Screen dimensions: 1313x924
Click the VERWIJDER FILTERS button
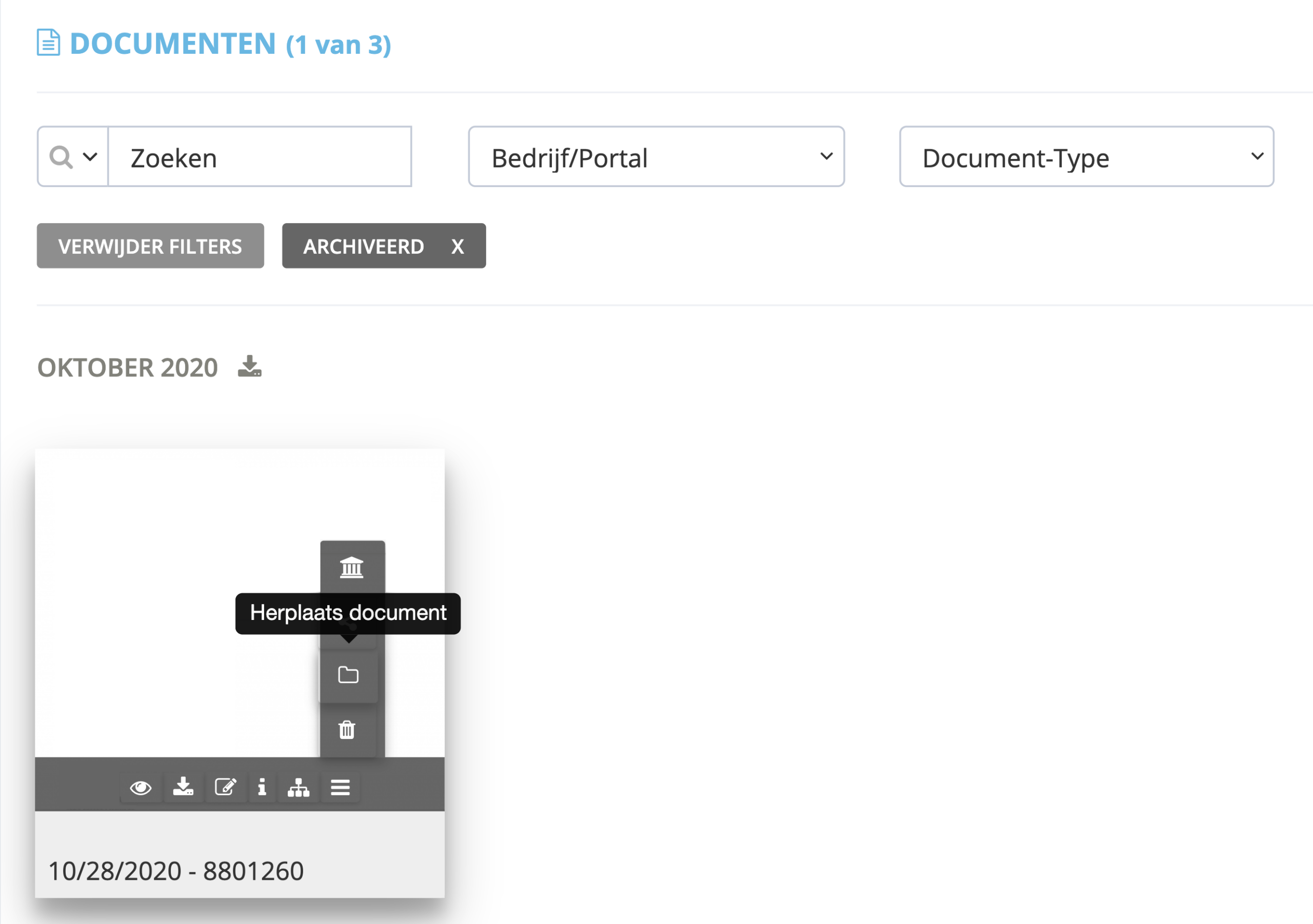(150, 246)
